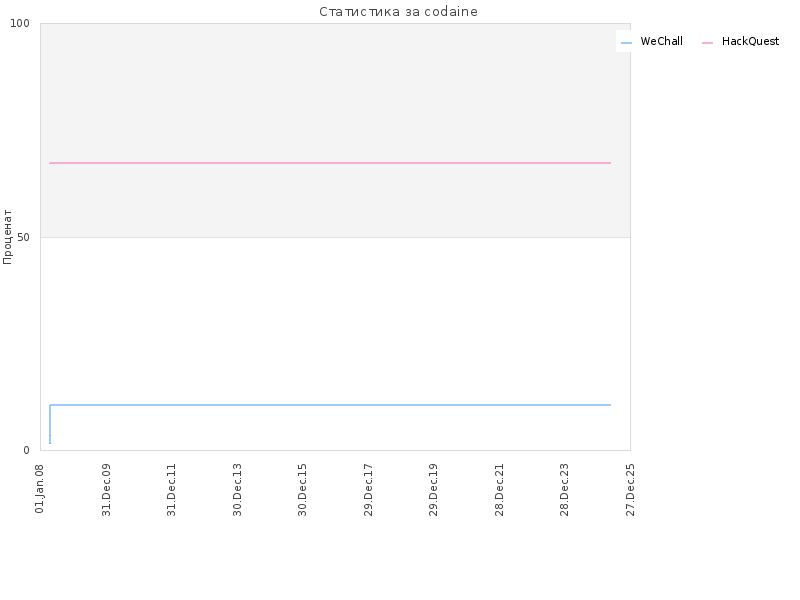
Task: Click the 31.Dec.09 date label
Action: 106,490
